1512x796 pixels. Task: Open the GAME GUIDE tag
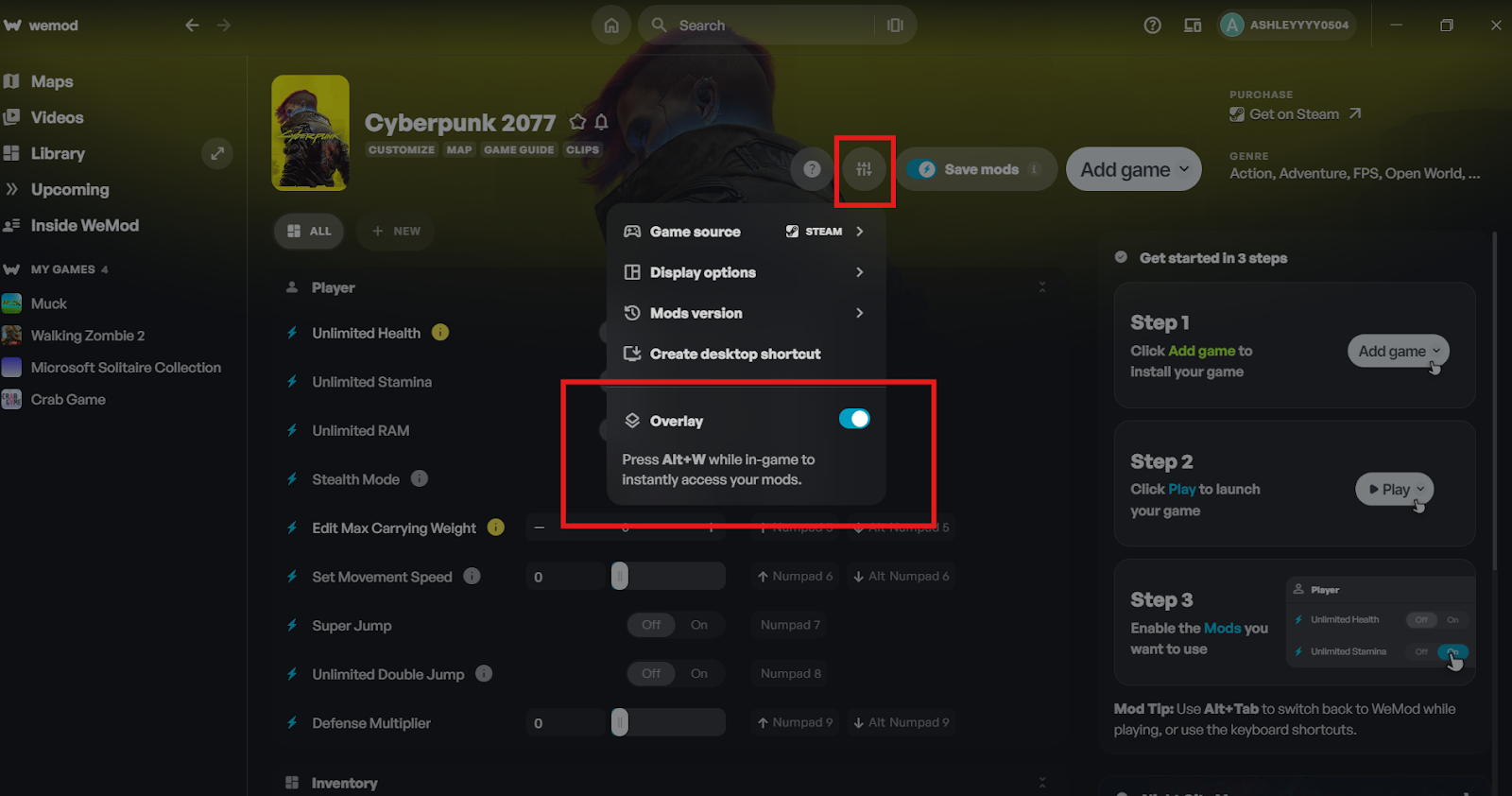tap(519, 149)
